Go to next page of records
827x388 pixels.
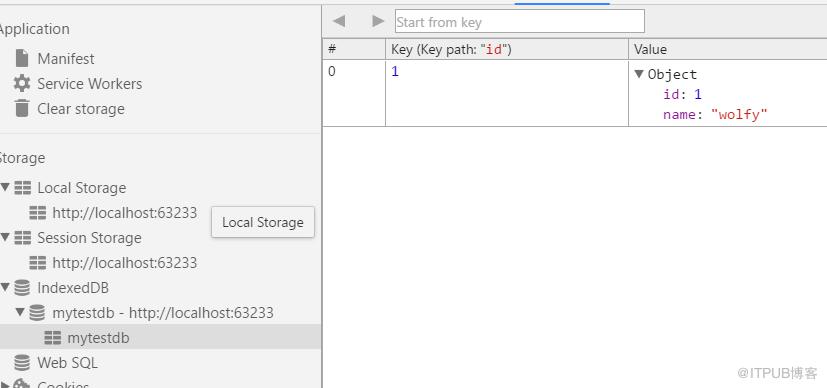[378, 21]
